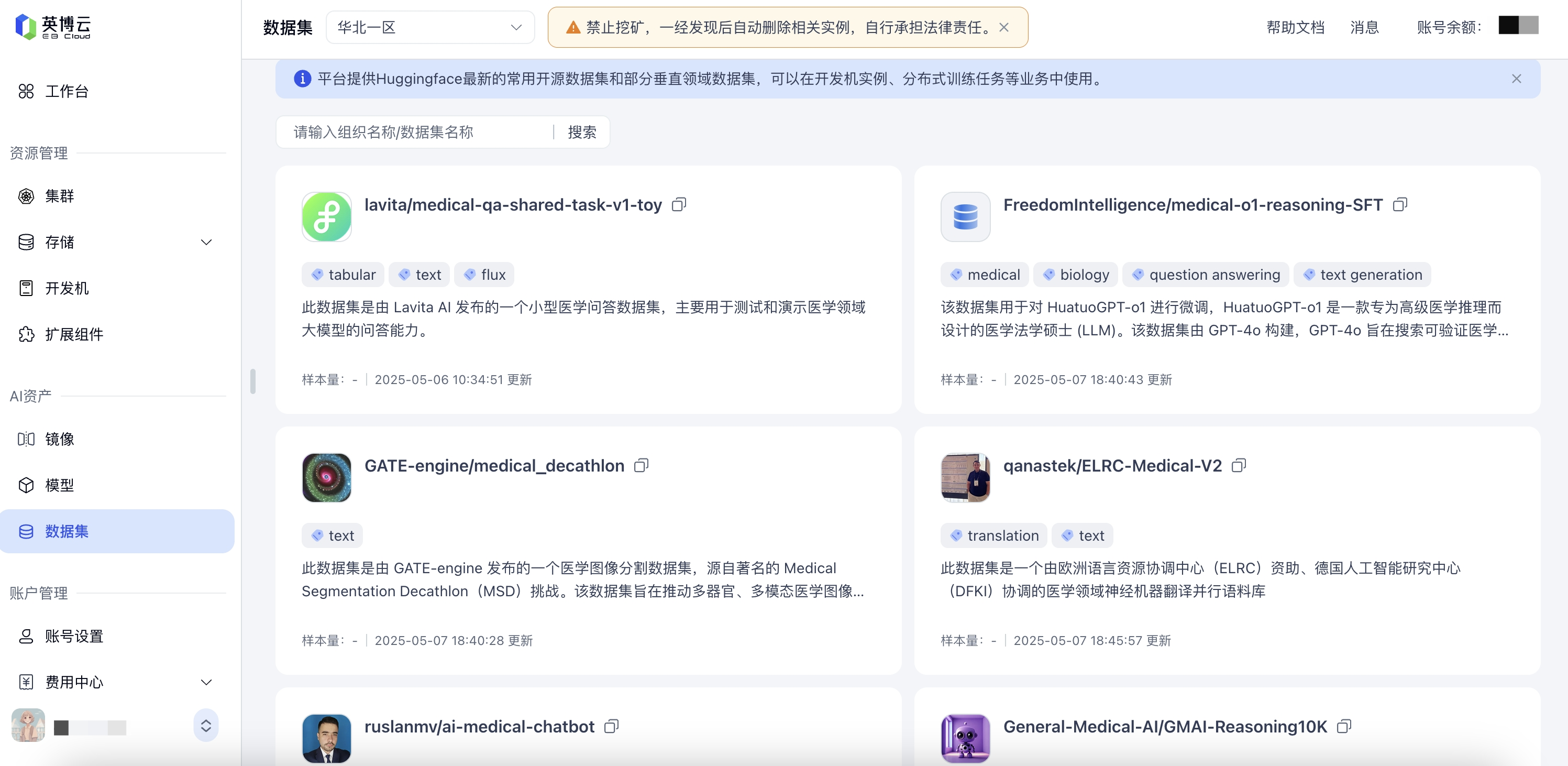
Task: Click the 费用中心 billing icon
Action: [26, 682]
